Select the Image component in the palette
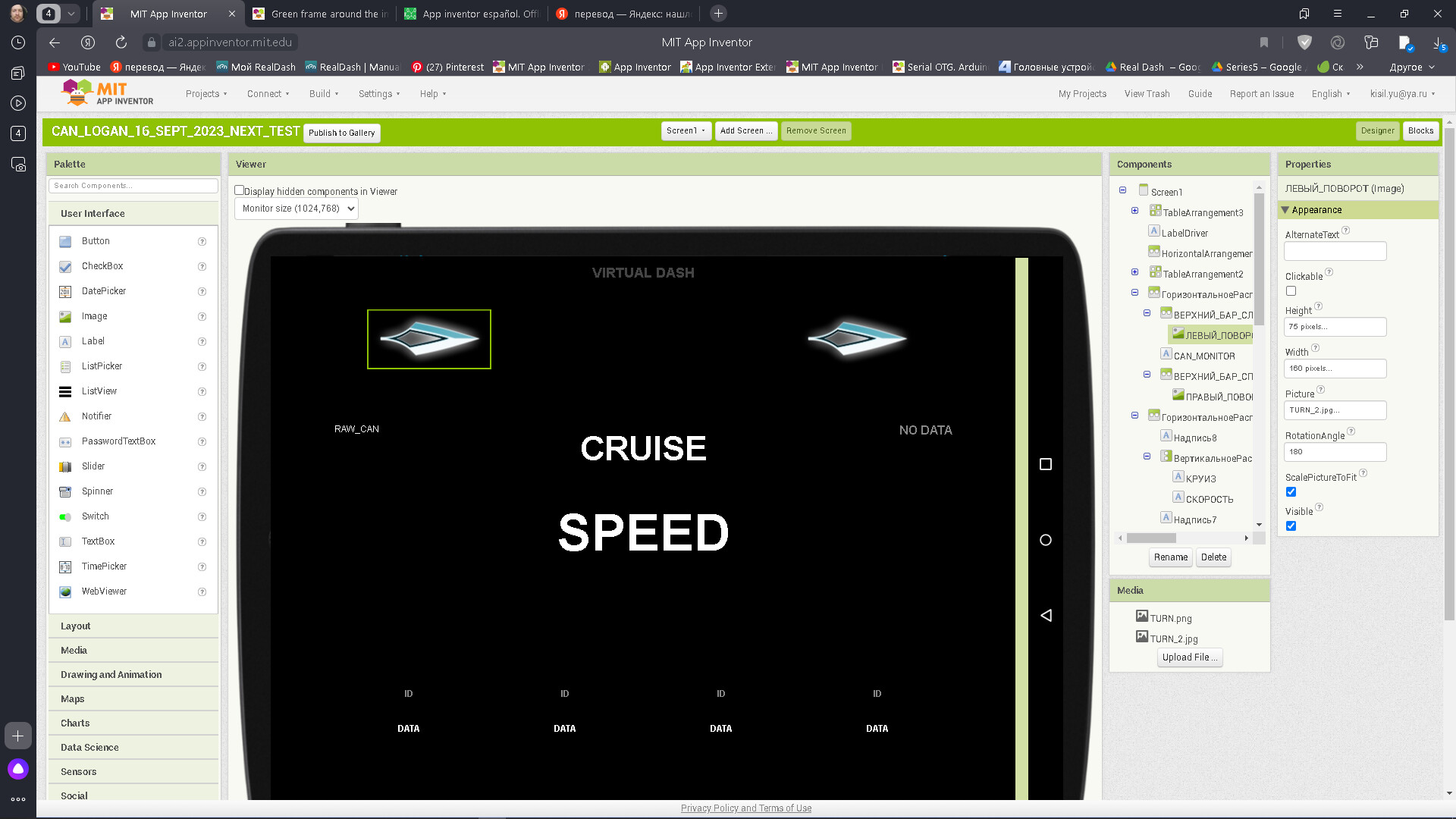Screen dimensions: 1456x819 point(94,316)
